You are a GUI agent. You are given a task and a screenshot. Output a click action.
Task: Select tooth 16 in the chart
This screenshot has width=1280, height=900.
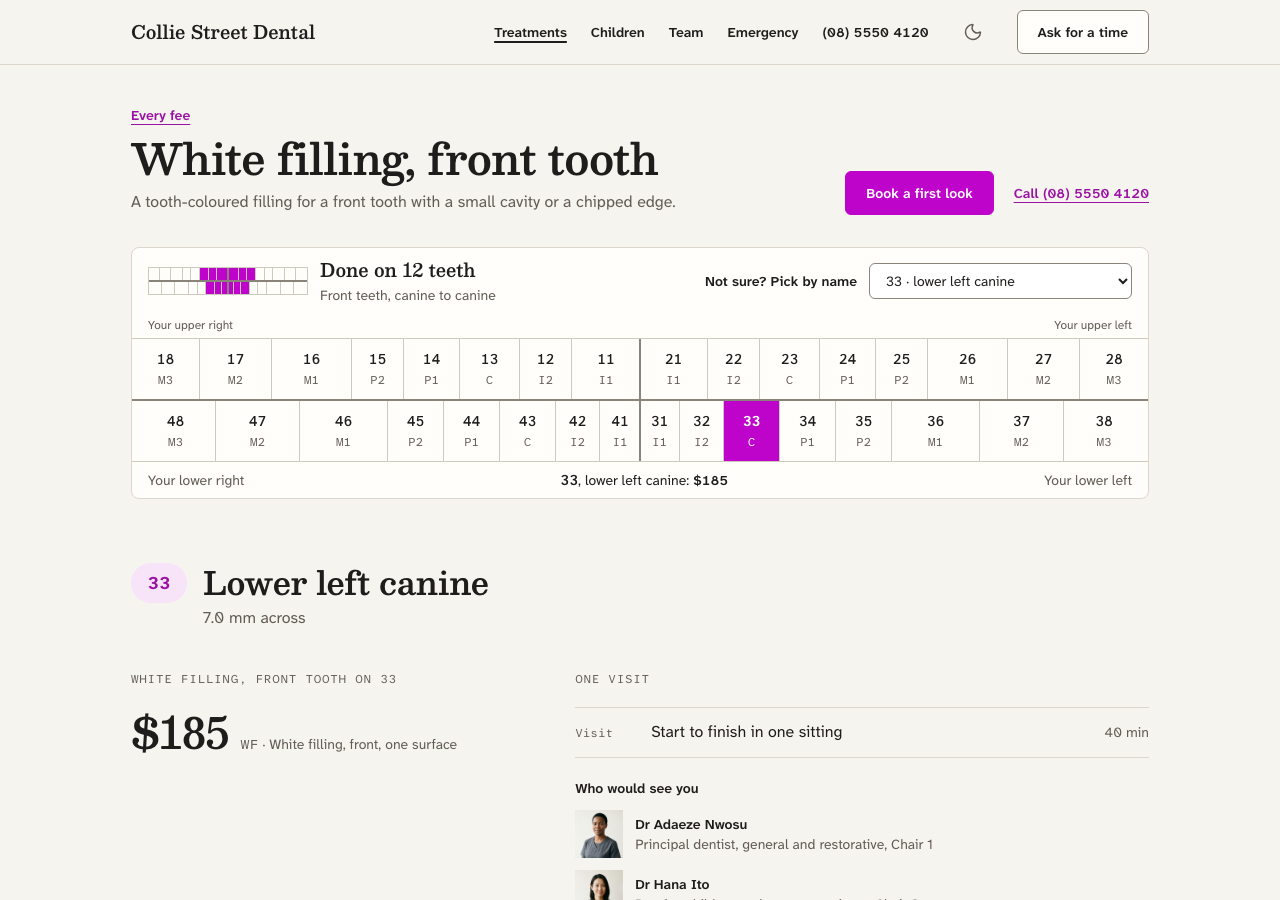(312, 369)
